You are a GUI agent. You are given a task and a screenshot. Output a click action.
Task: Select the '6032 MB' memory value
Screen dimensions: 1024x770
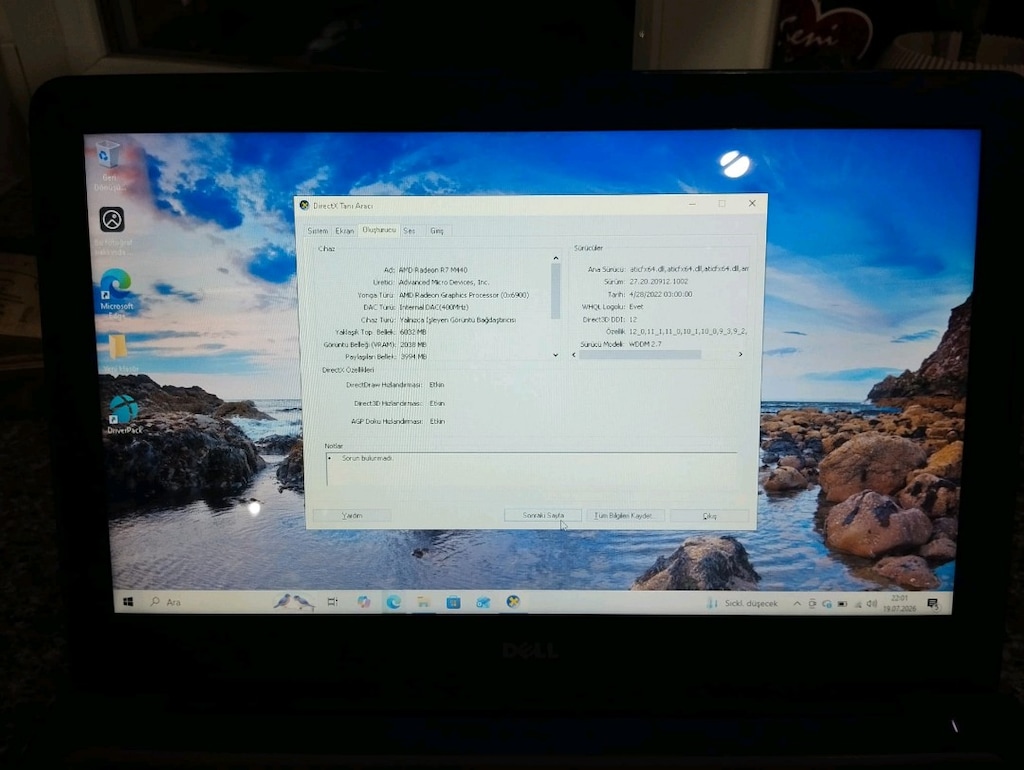[413, 332]
